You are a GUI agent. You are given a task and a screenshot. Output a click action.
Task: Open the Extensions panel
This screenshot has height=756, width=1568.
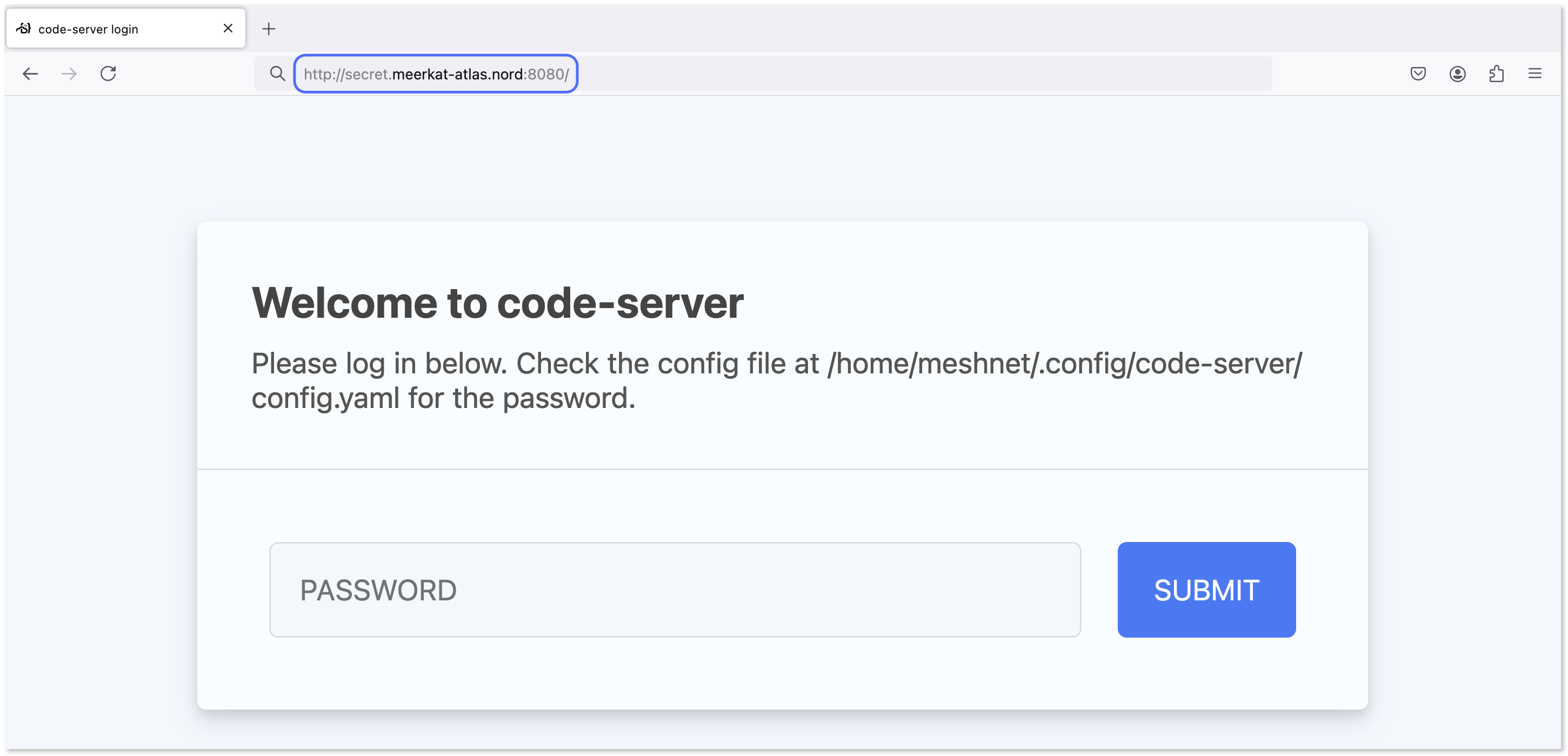(1497, 73)
